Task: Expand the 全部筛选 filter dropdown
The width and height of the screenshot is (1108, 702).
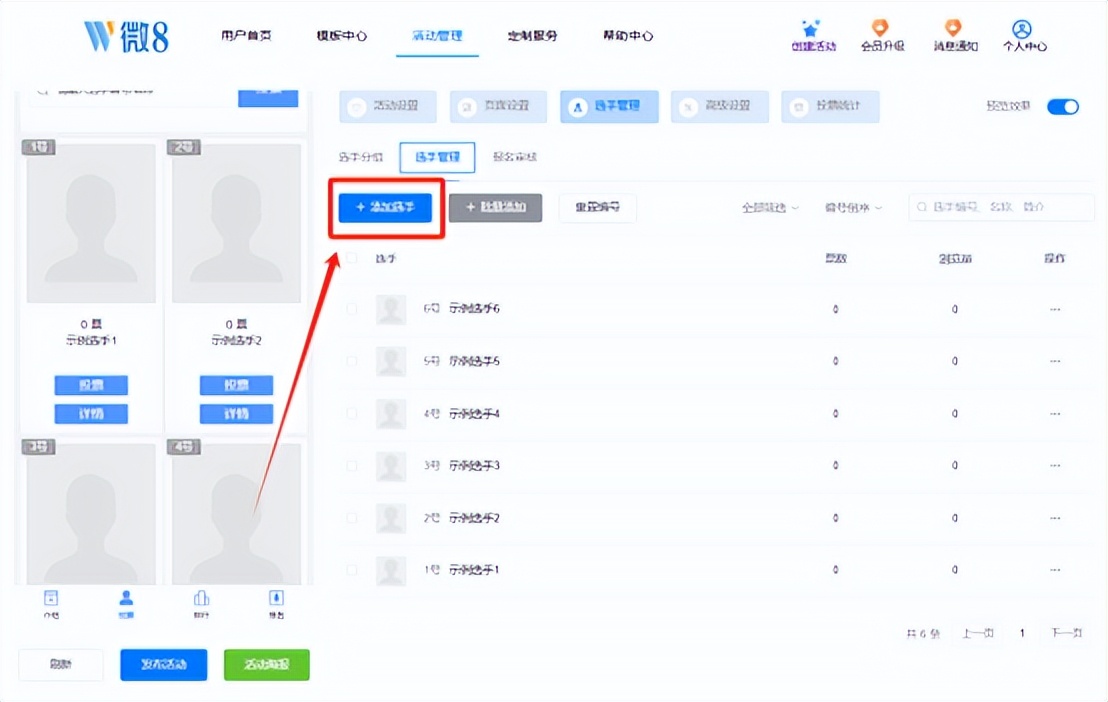Action: tap(770, 208)
